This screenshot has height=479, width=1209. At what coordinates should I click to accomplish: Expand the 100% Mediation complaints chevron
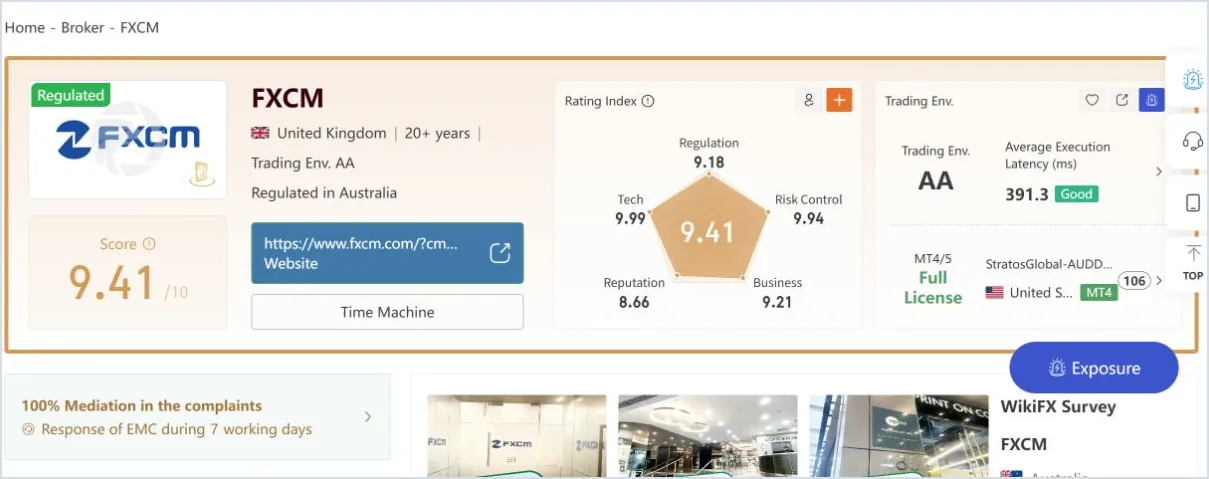pyautogui.click(x=367, y=417)
